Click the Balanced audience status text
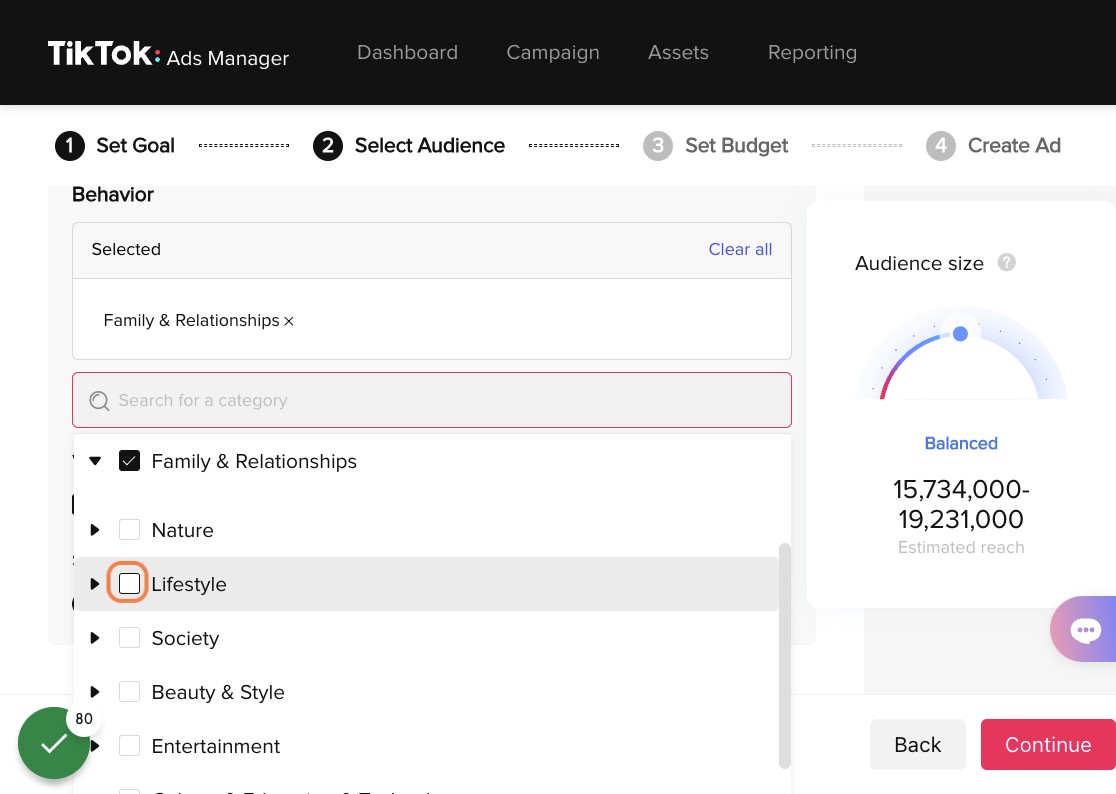The image size is (1116, 794). coord(961,443)
